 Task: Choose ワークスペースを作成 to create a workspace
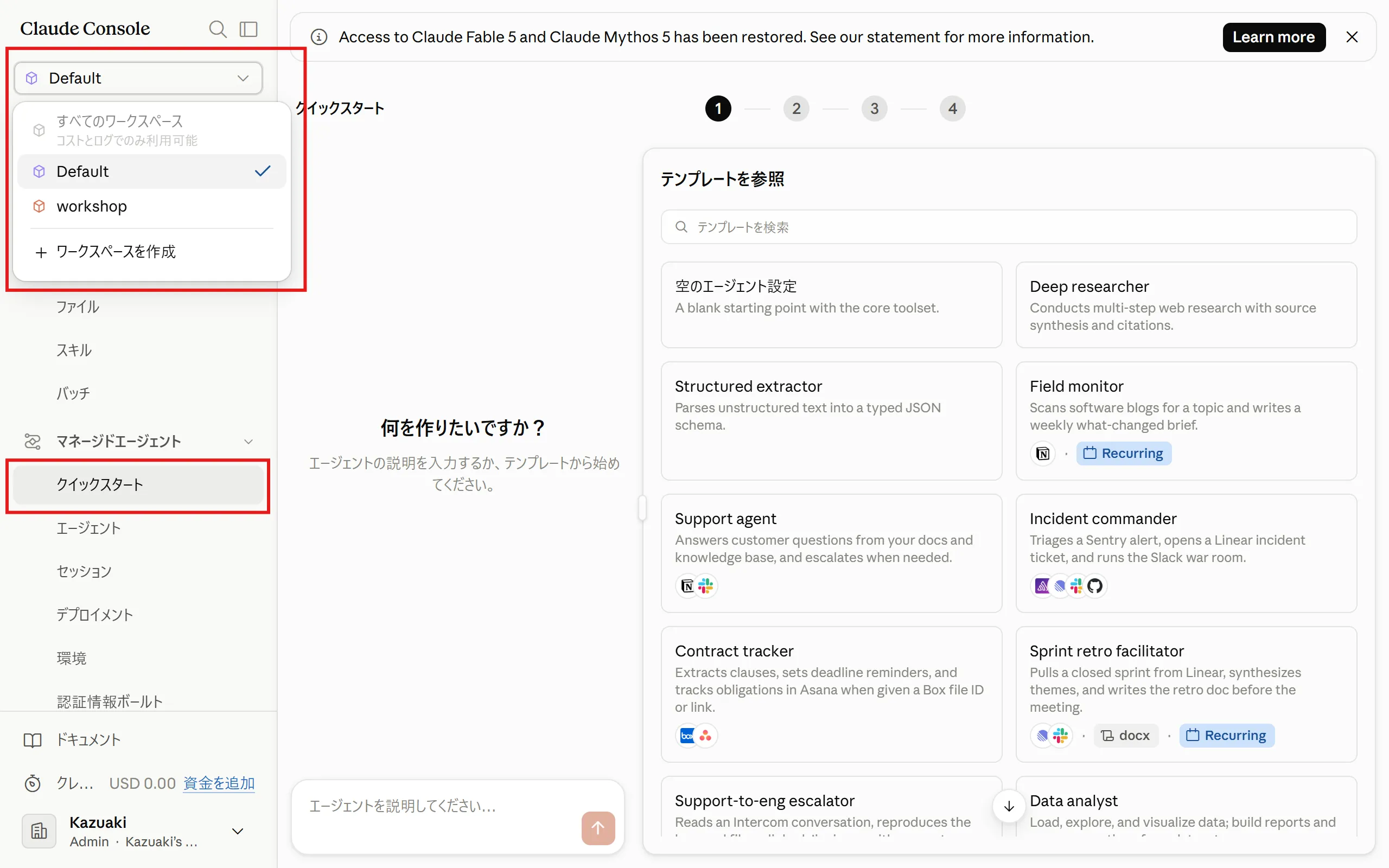pyautogui.click(x=151, y=252)
